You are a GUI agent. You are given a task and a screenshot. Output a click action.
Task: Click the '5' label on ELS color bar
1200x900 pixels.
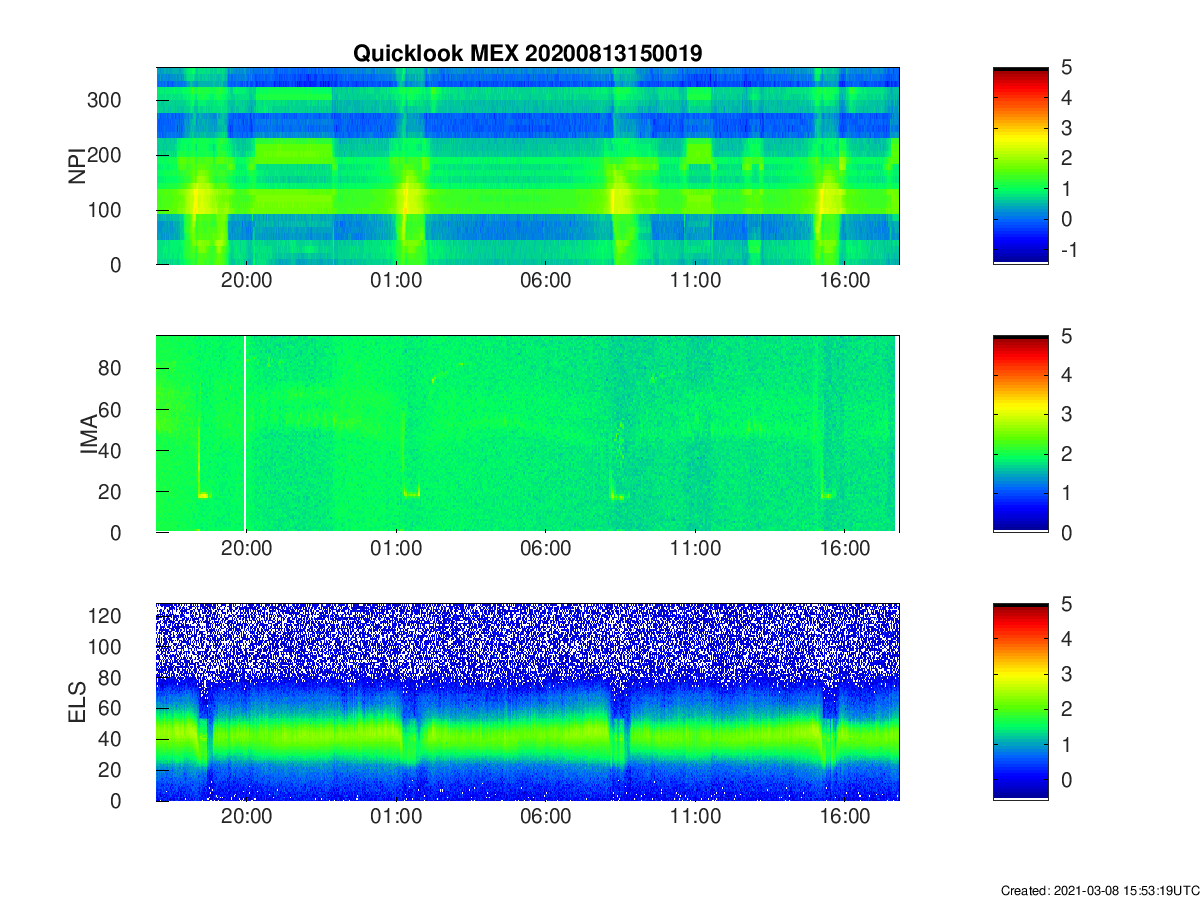point(1066,604)
